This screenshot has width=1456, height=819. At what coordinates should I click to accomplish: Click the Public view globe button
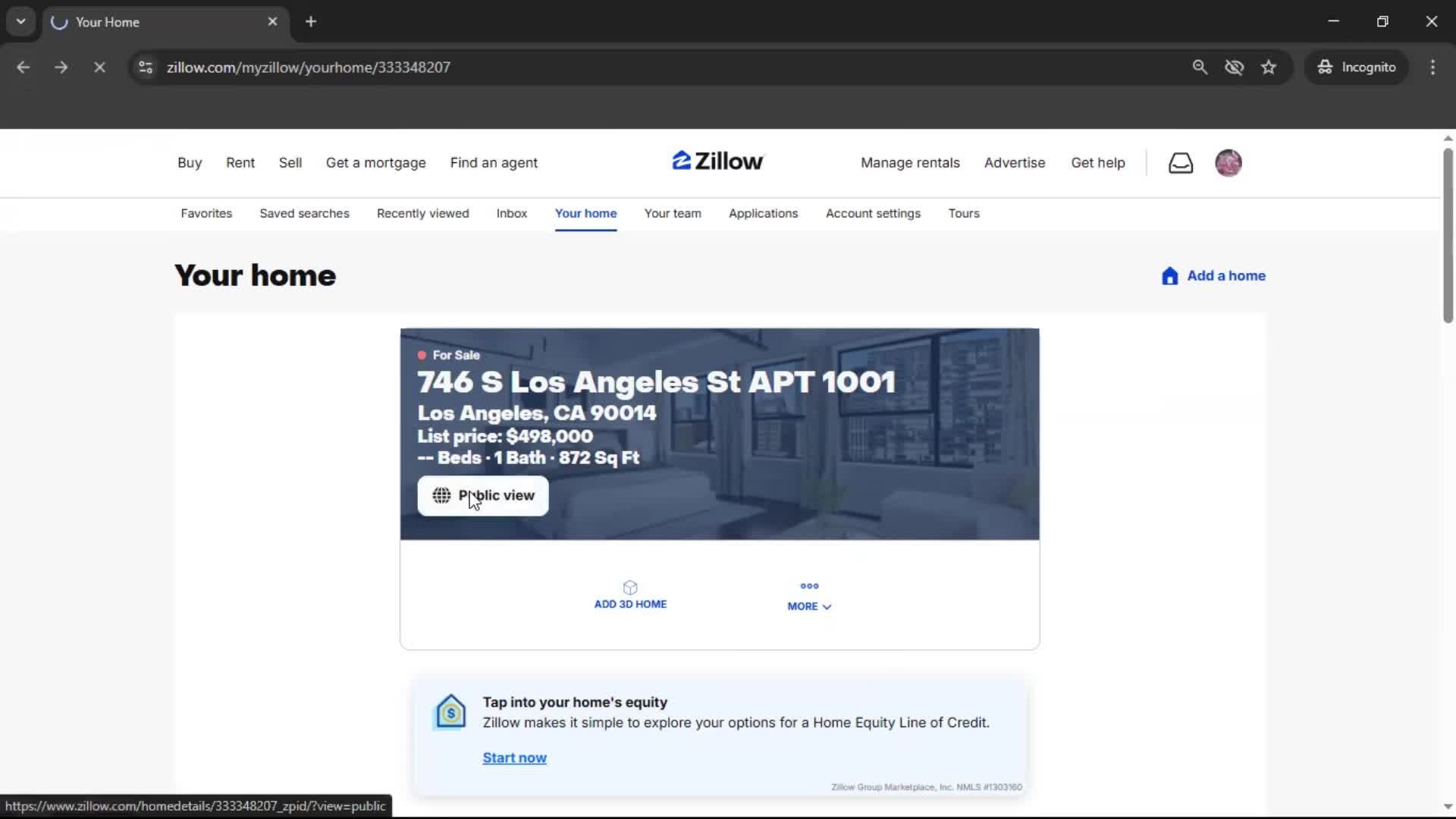click(483, 495)
